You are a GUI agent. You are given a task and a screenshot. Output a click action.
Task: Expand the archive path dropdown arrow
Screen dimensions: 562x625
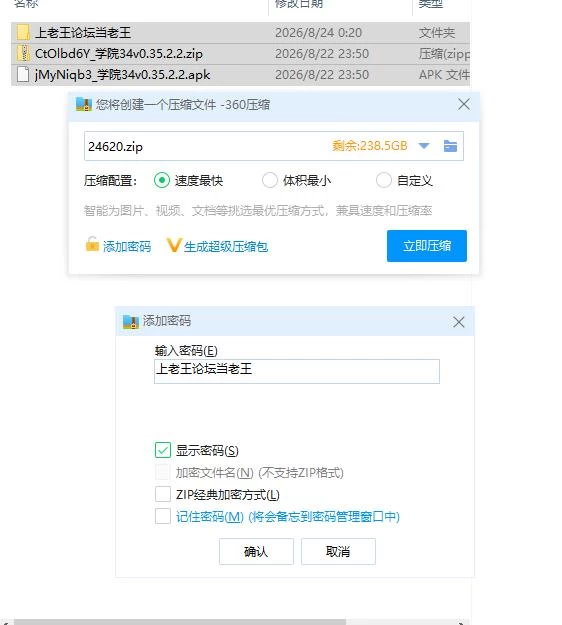click(424, 146)
